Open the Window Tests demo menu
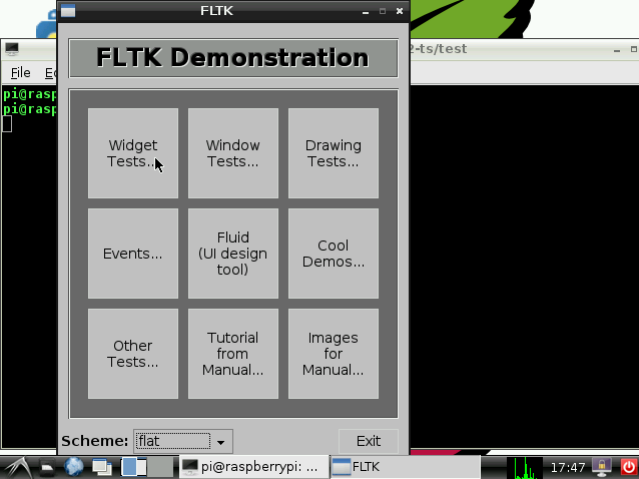This screenshot has width=639, height=479. click(x=233, y=153)
